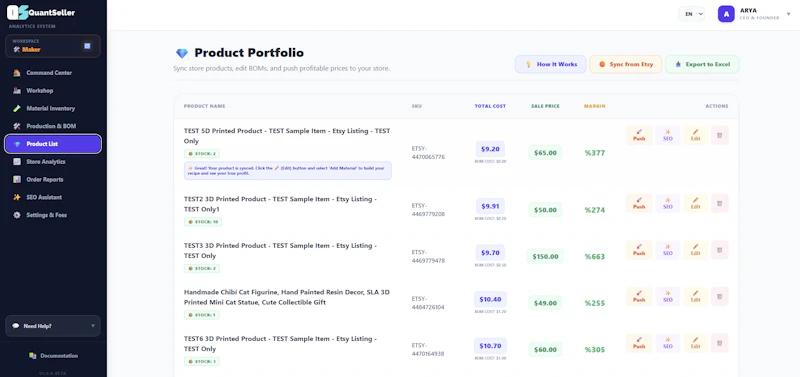This screenshot has width=800, height=377.
Task: Click the $9.20 total cost value
Action: (x=490, y=149)
